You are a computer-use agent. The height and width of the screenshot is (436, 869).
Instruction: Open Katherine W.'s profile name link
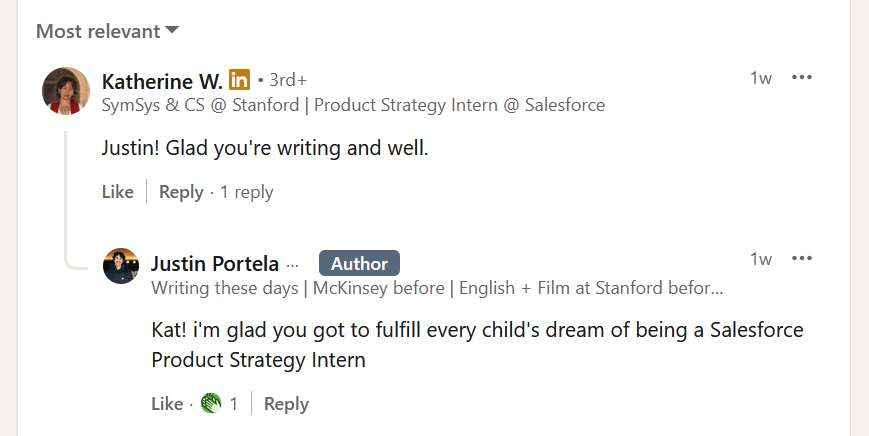click(162, 80)
